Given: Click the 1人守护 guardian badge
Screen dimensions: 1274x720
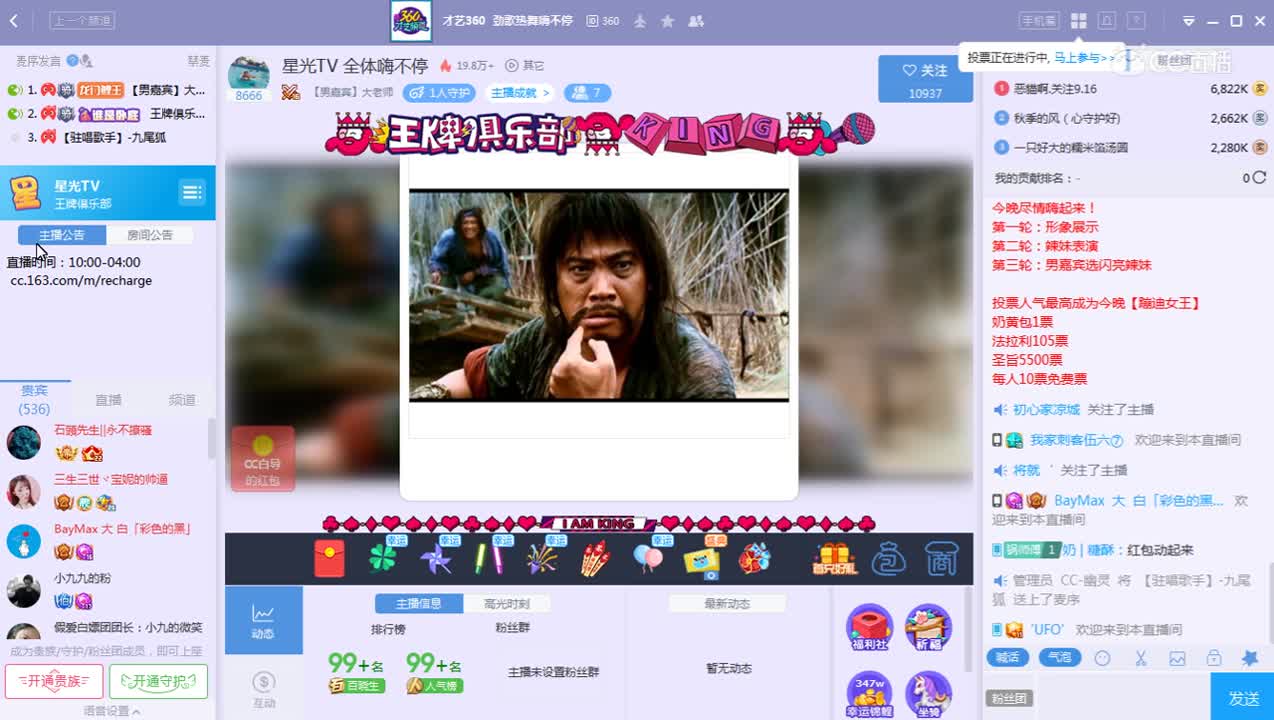Looking at the screenshot, I should click(440, 93).
